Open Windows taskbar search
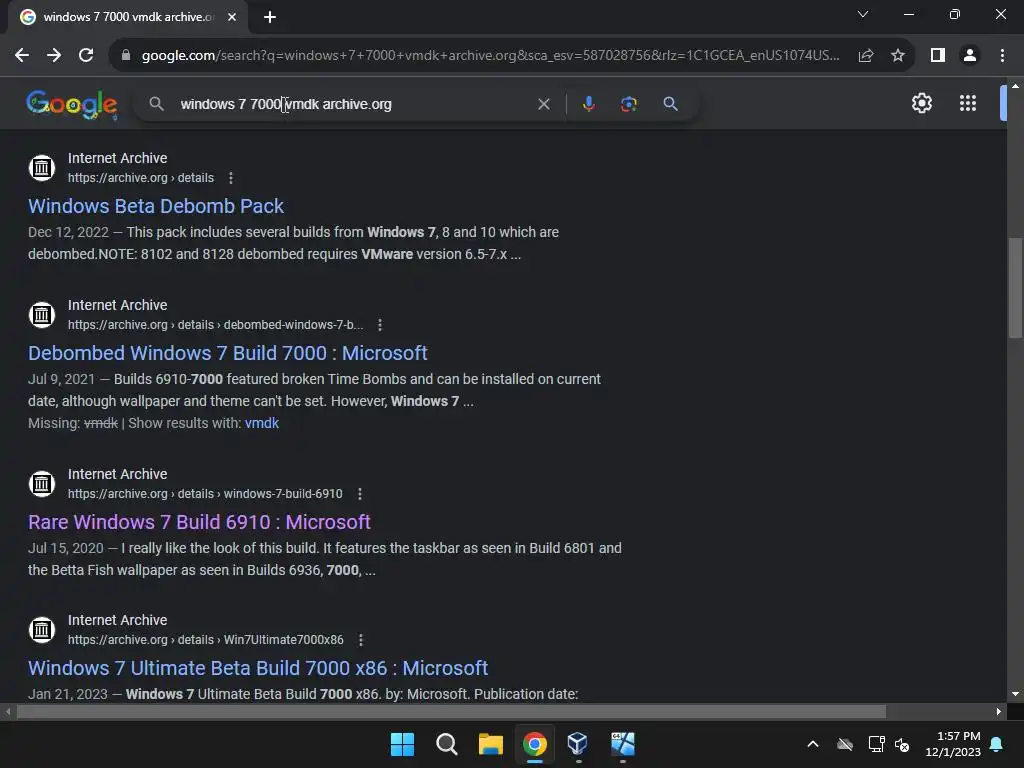The image size is (1024, 768). click(x=447, y=744)
